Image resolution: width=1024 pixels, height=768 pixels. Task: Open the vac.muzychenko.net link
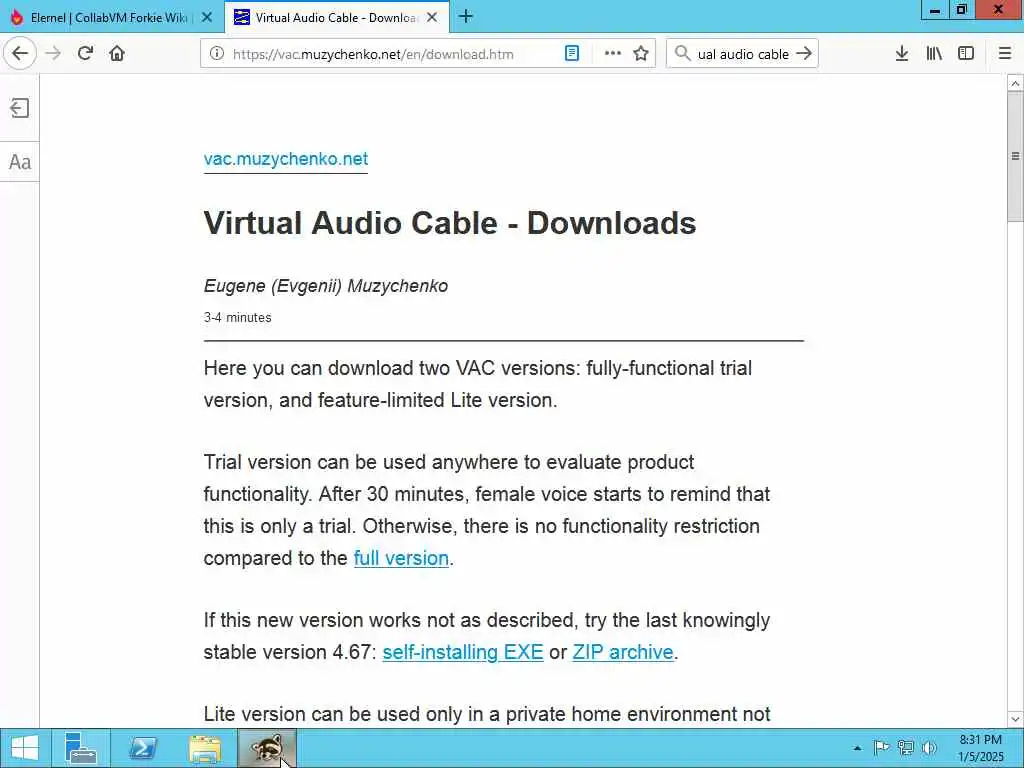[x=285, y=159]
